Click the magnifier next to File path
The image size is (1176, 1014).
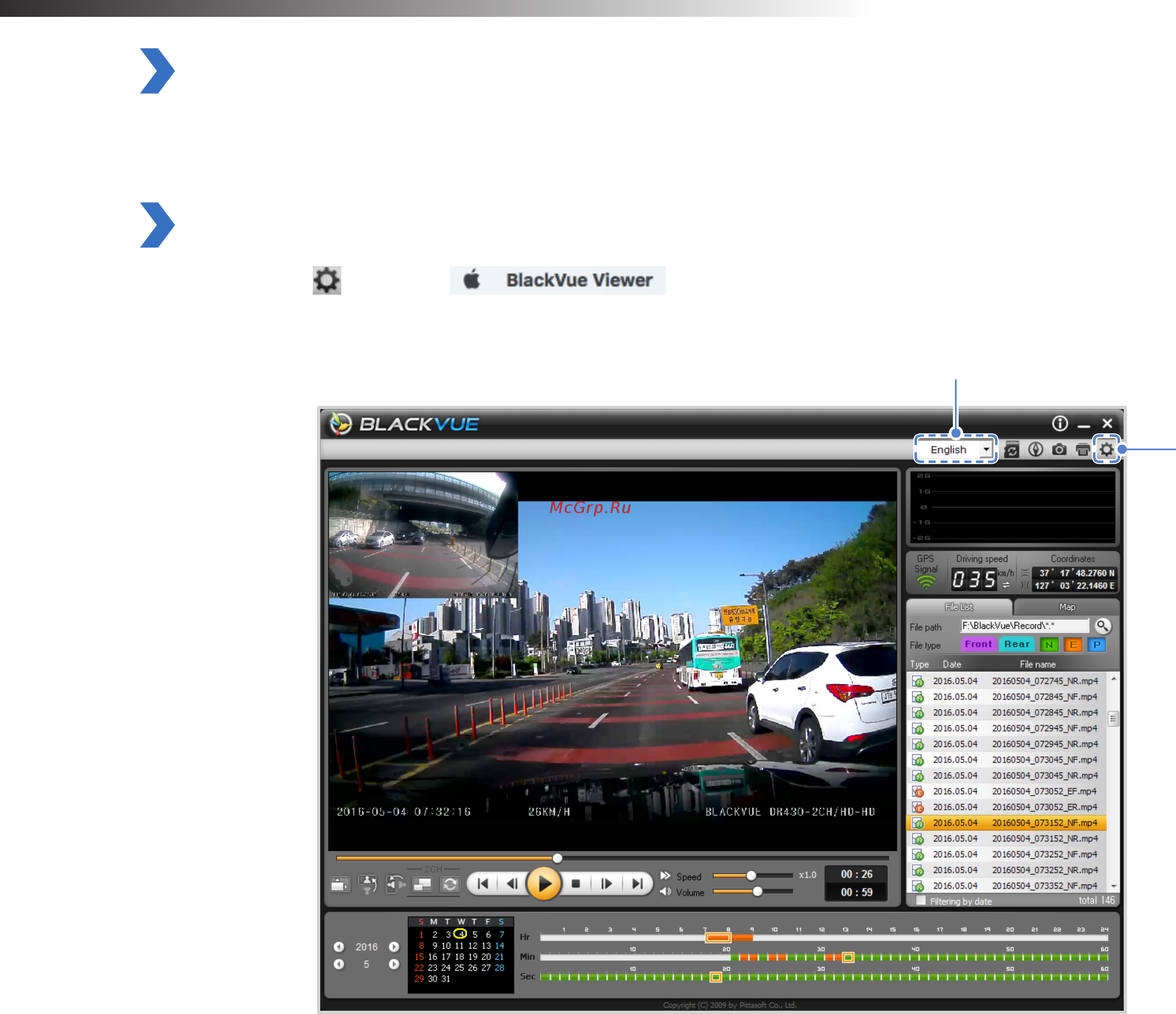tap(1102, 626)
